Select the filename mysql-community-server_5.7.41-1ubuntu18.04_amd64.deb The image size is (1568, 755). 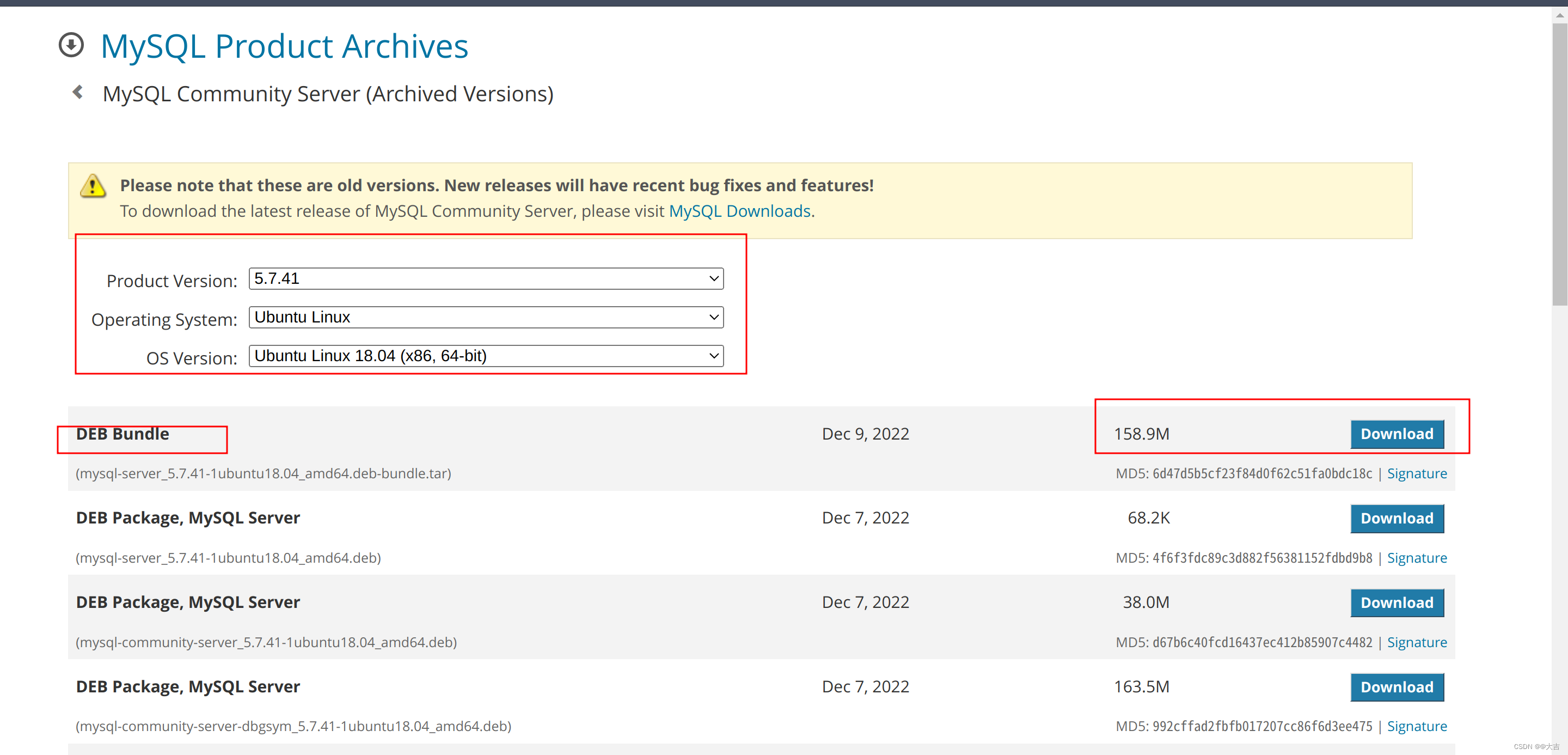tap(266, 642)
